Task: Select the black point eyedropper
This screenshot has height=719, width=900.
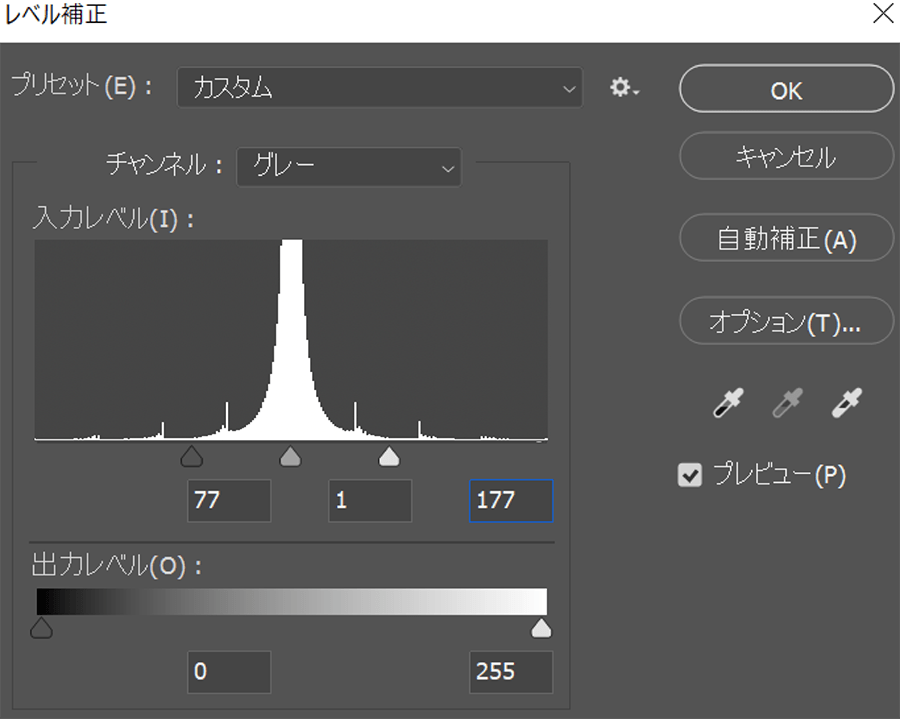Action: pyautogui.click(x=728, y=402)
